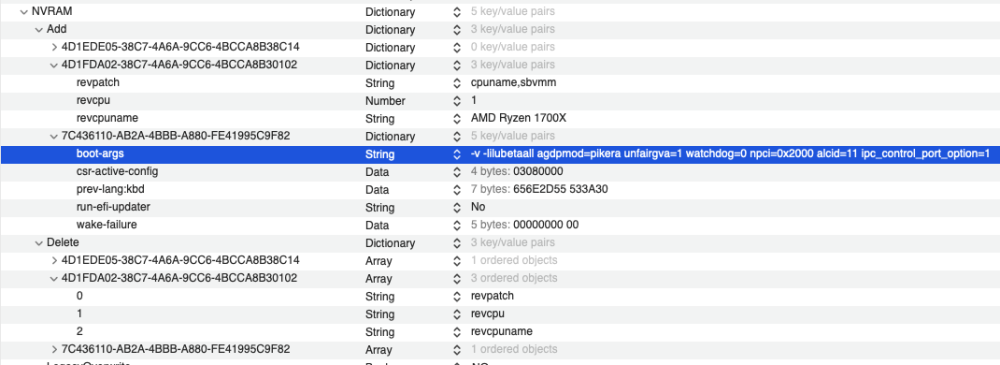The image size is (1000, 365).
Task: Click the revpatch value of item 0
Action: coord(492,296)
